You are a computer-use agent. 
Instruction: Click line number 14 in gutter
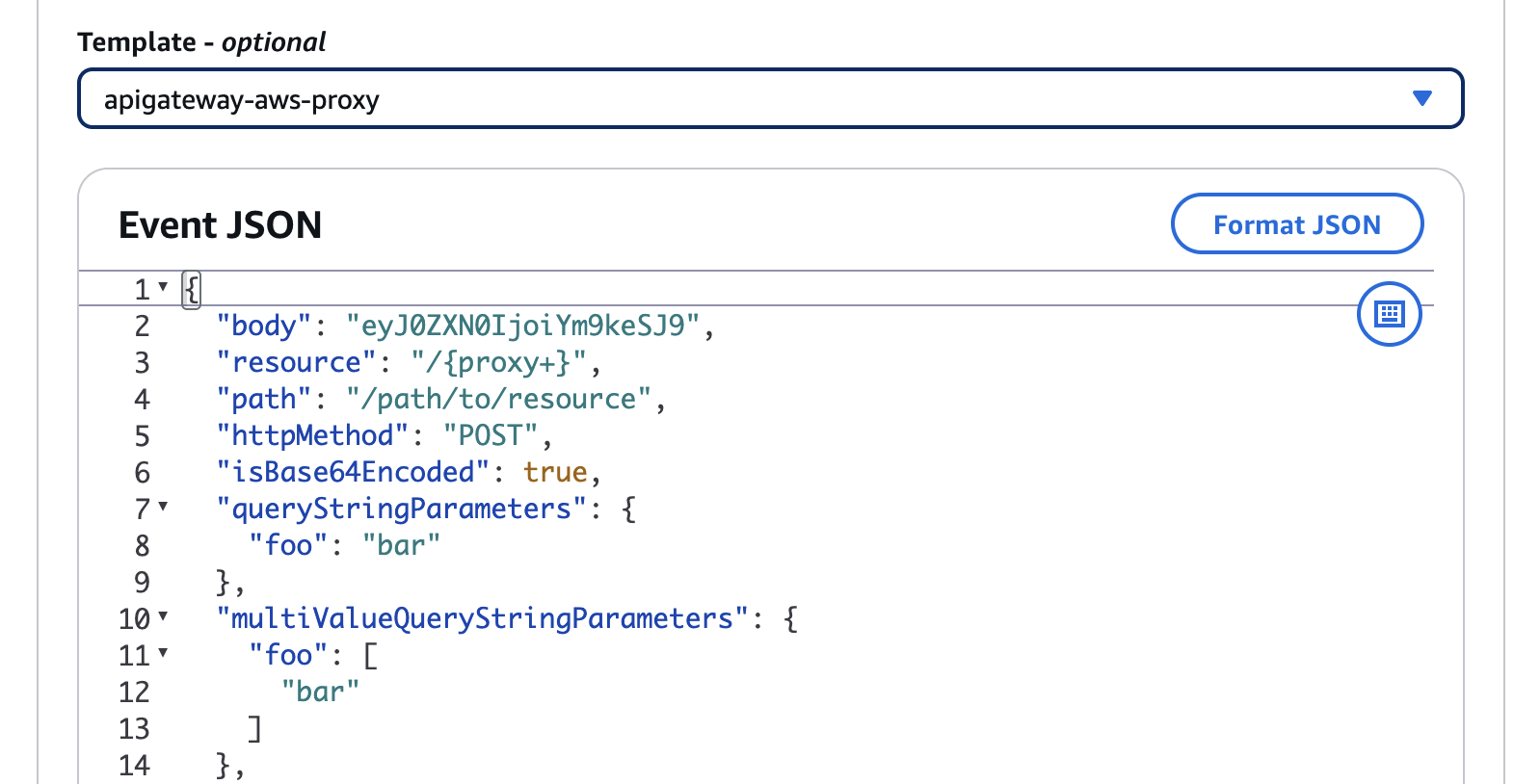coord(134,765)
